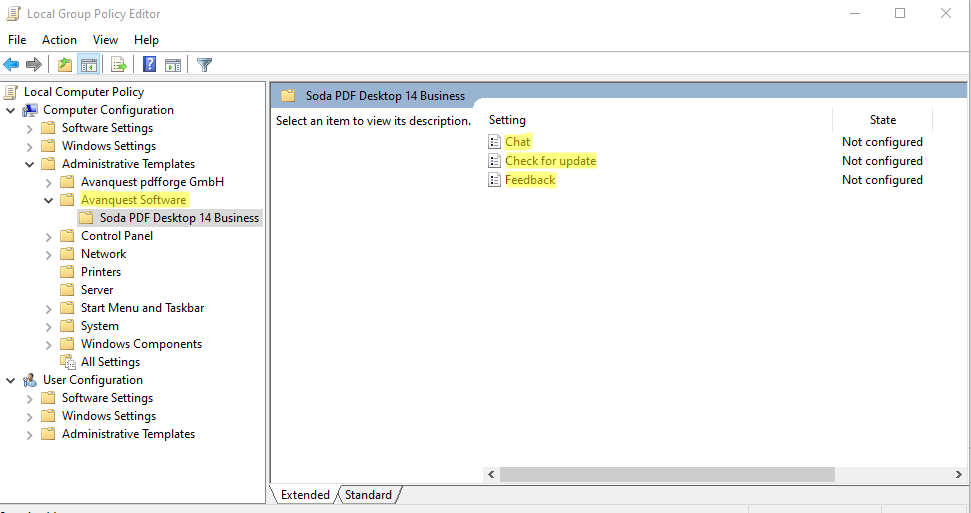
Task: Click the folder icon in the details header
Action: click(288, 96)
